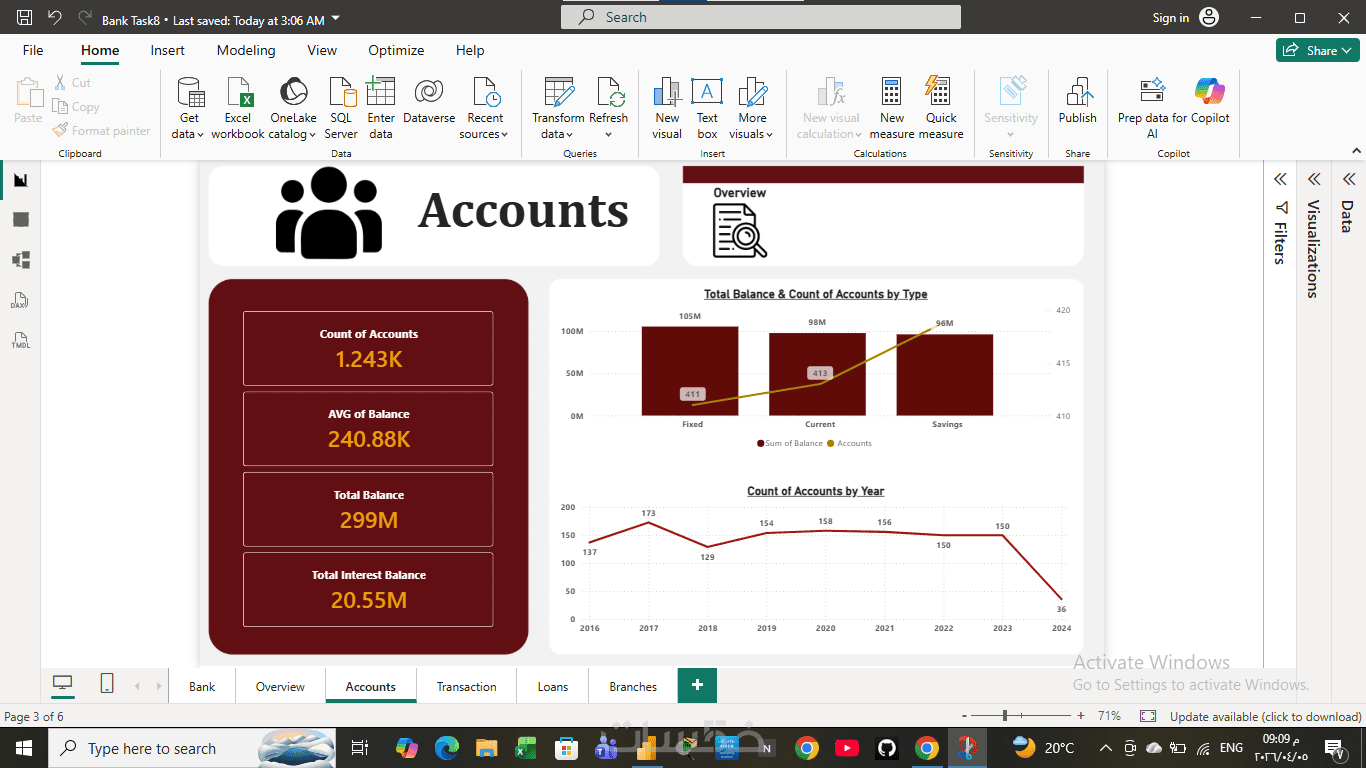Expand the Visualizations pane
Viewport: 1366px width, 768px height.
coord(1314,179)
